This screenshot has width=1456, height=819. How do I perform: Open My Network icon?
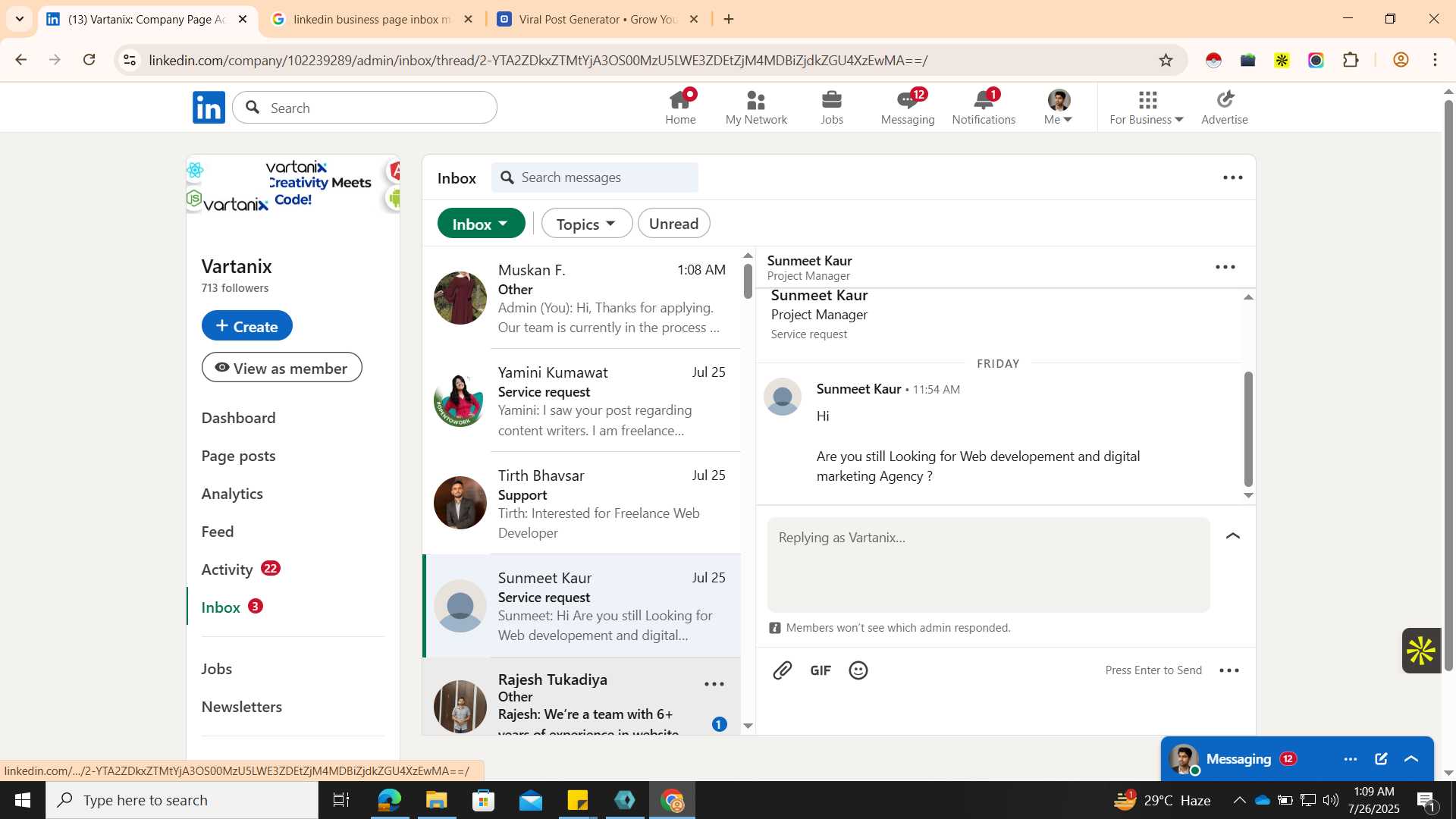pyautogui.click(x=756, y=101)
